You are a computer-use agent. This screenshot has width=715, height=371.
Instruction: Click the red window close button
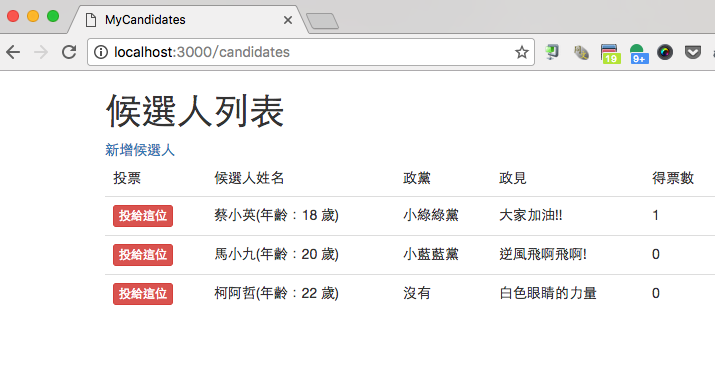pos(13,16)
